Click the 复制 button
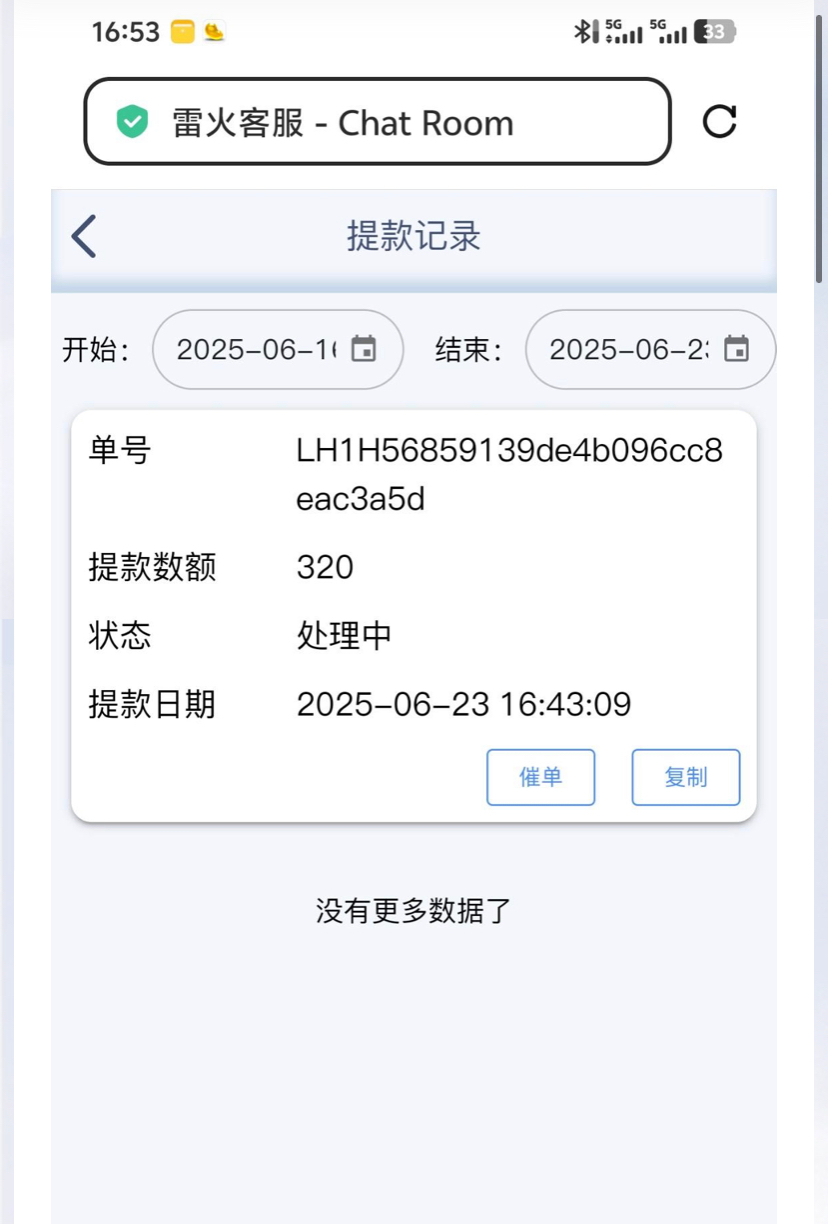Viewport: 828px width, 1224px height. coord(686,777)
